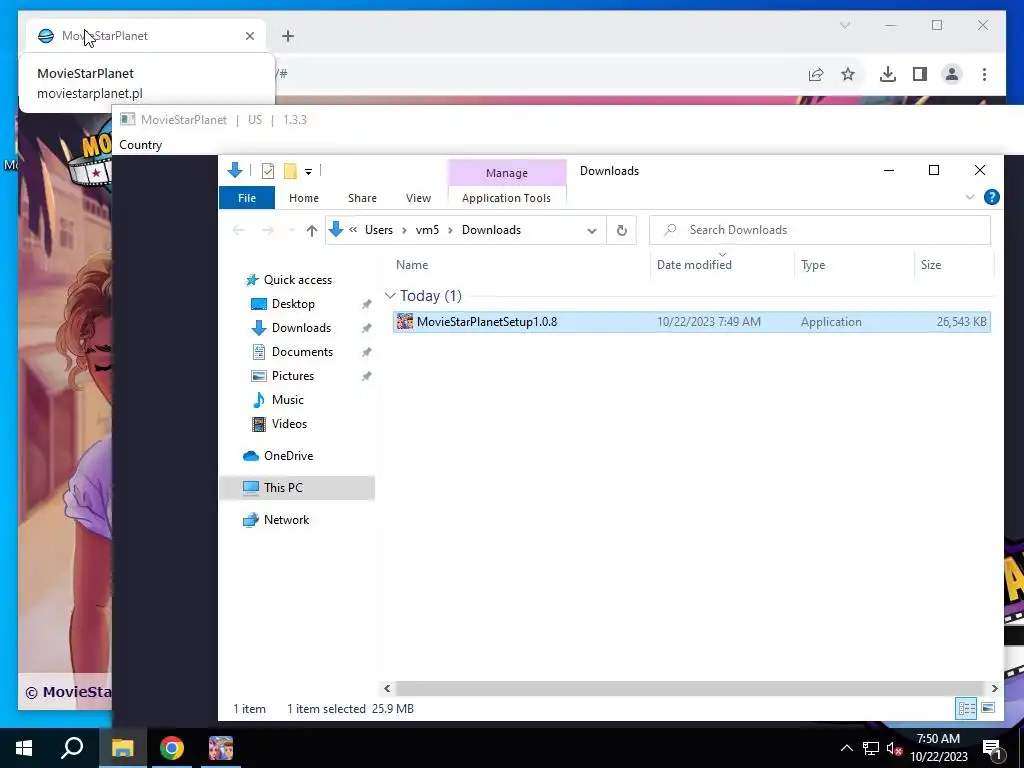The width and height of the screenshot is (1024, 768).
Task: Open Chrome three-dot menu
Action: [984, 74]
